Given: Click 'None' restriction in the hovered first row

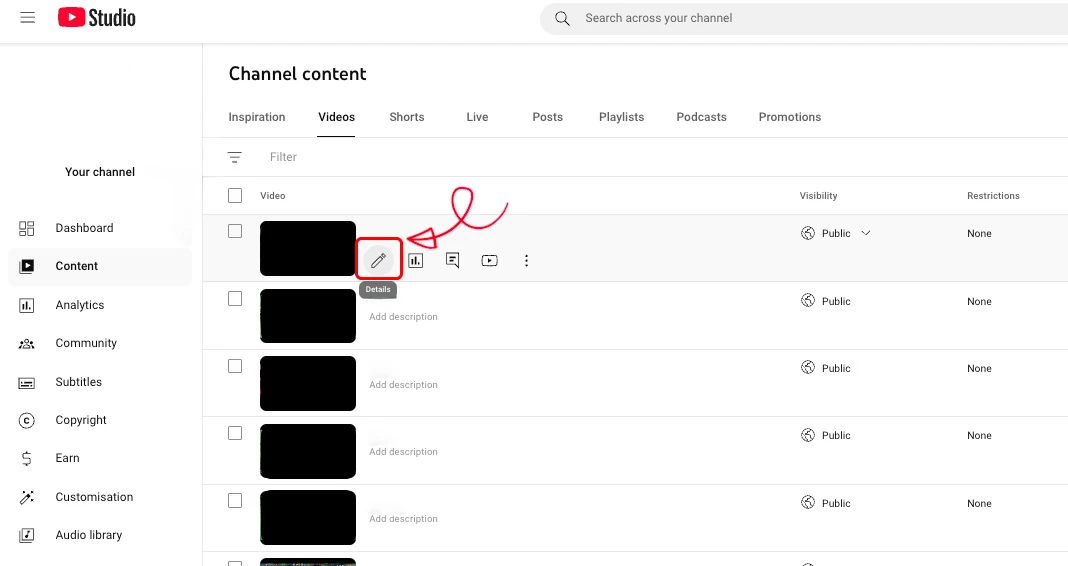Looking at the screenshot, I should tap(979, 234).
